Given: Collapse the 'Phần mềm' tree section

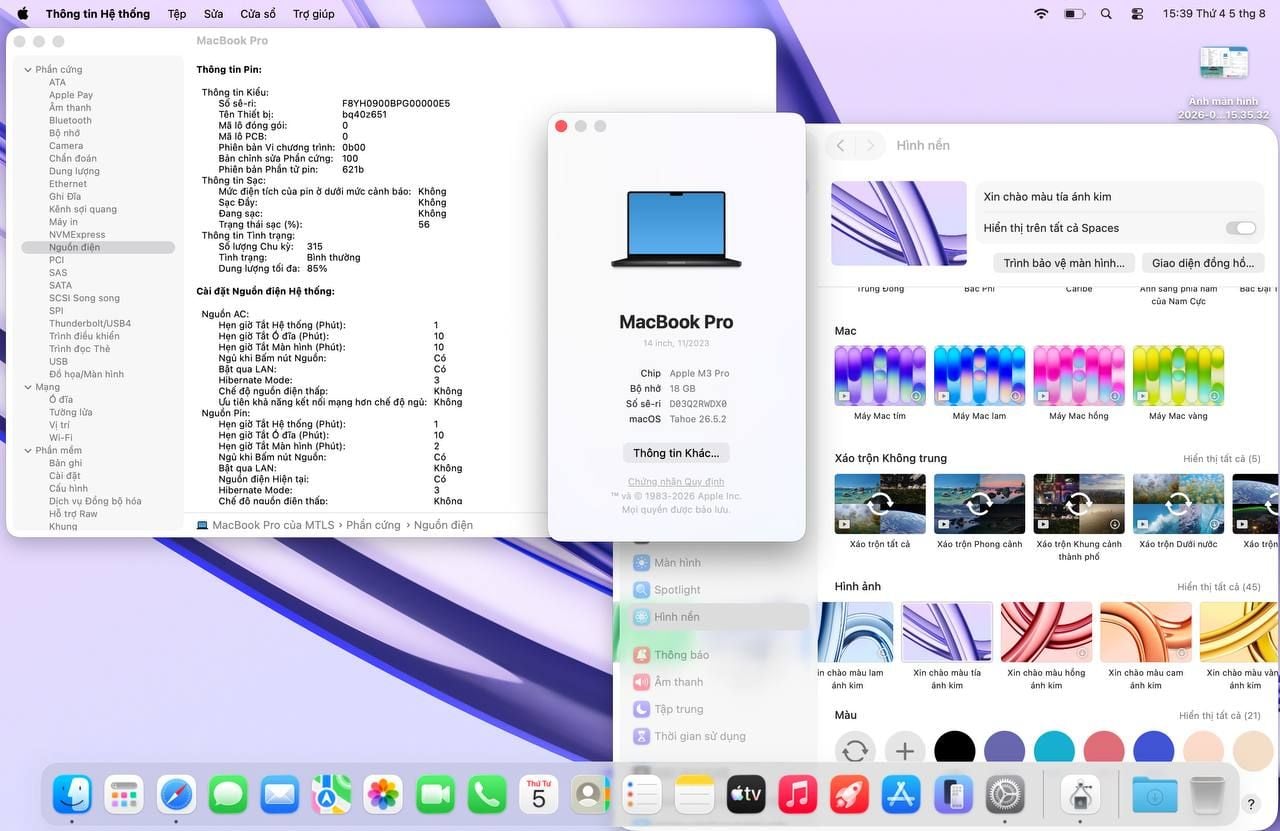Looking at the screenshot, I should tap(28, 451).
